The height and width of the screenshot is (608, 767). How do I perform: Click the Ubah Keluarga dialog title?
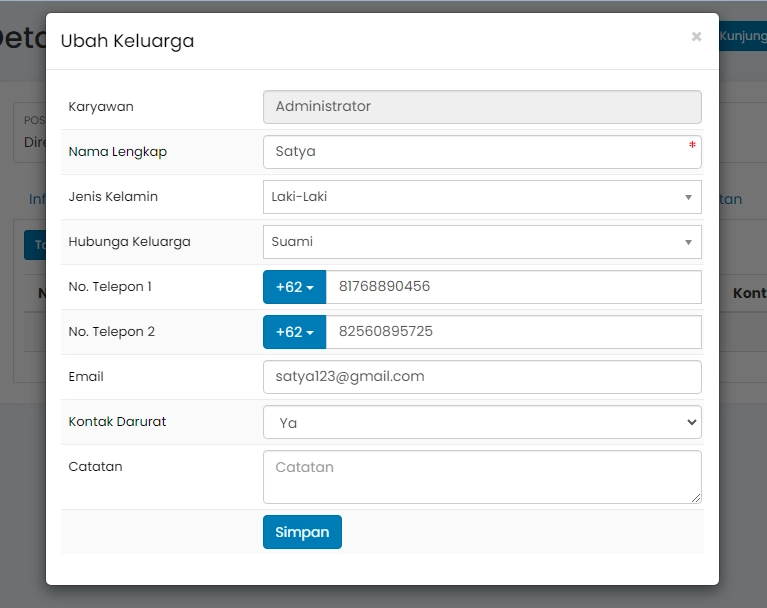coord(127,41)
